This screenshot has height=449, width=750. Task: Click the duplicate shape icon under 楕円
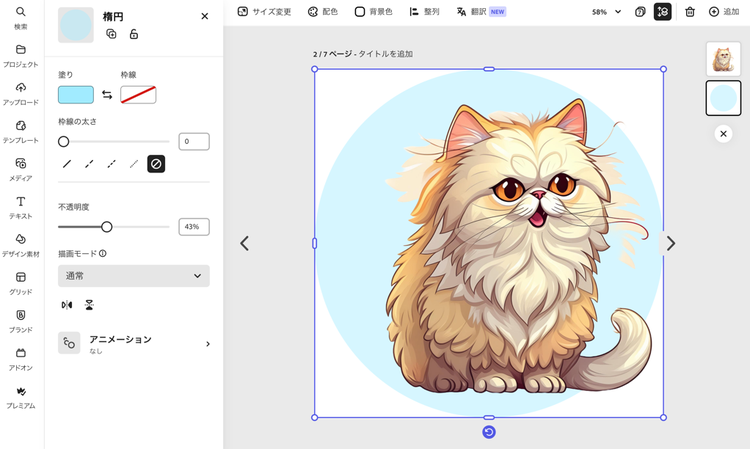111,34
